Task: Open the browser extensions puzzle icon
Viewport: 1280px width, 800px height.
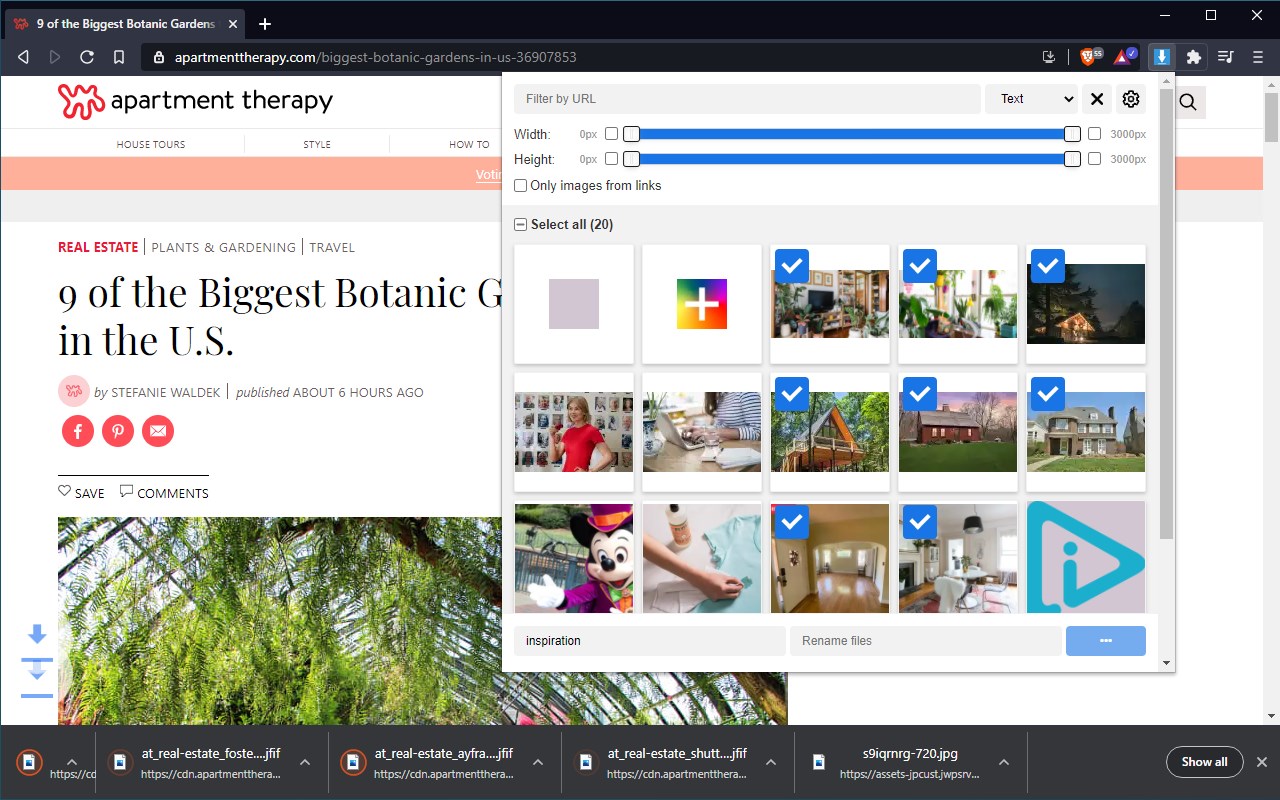Action: tap(1193, 57)
